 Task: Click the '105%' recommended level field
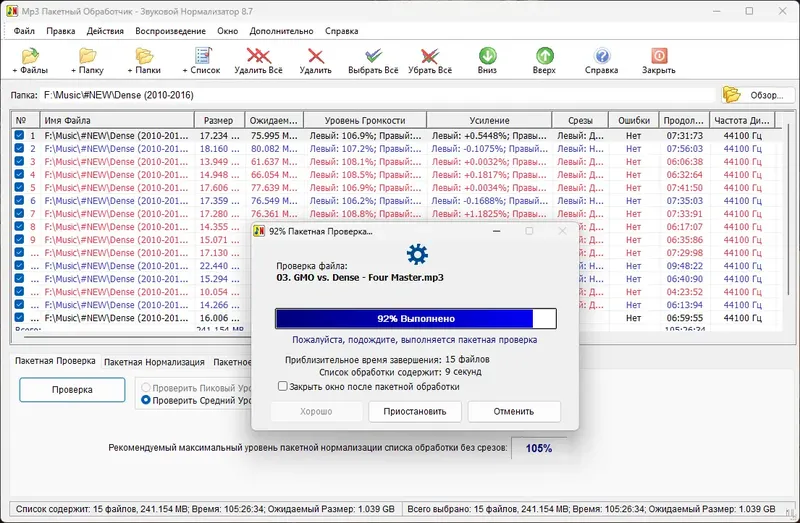click(x=539, y=448)
